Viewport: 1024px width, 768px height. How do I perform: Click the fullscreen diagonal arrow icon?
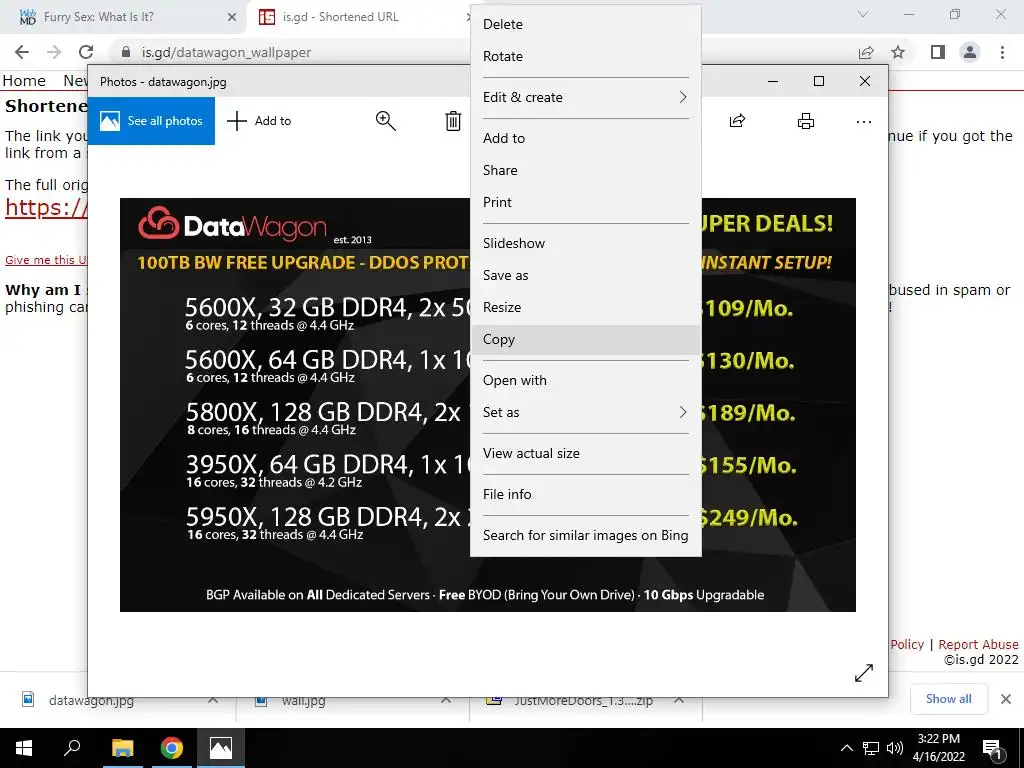(863, 673)
